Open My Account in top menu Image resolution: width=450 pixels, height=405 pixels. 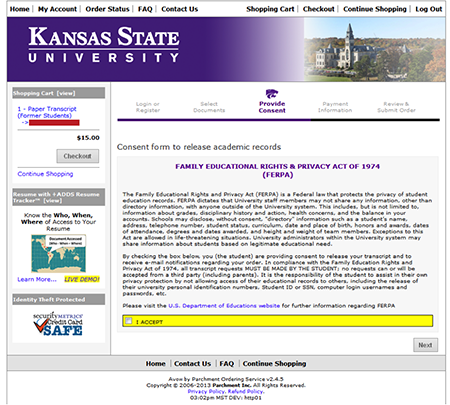click(57, 9)
